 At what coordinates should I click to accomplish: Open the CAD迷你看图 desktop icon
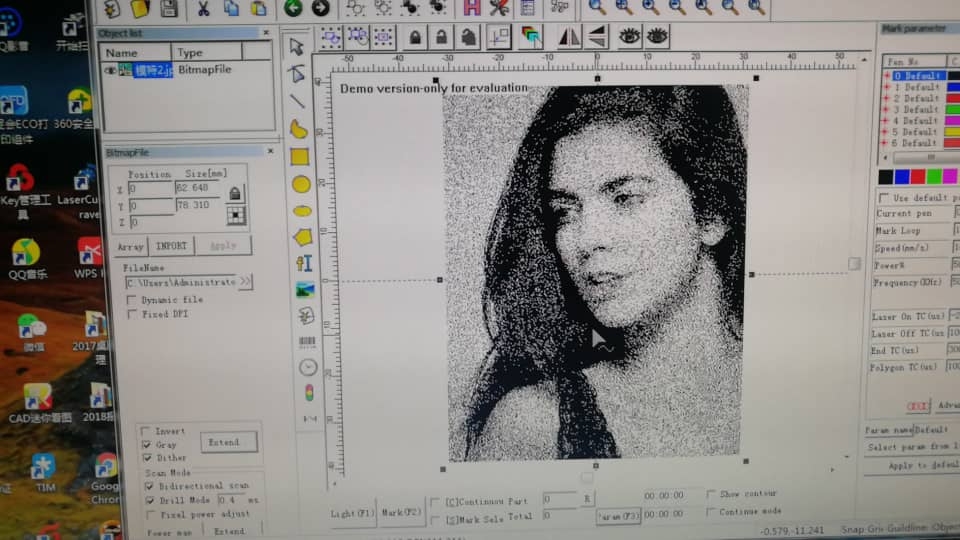pyautogui.click(x=39, y=403)
